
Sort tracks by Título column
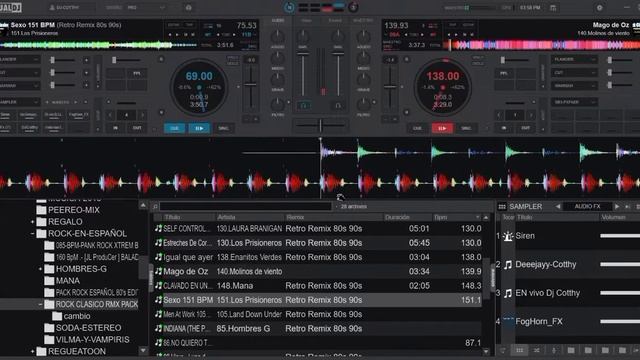point(189,217)
